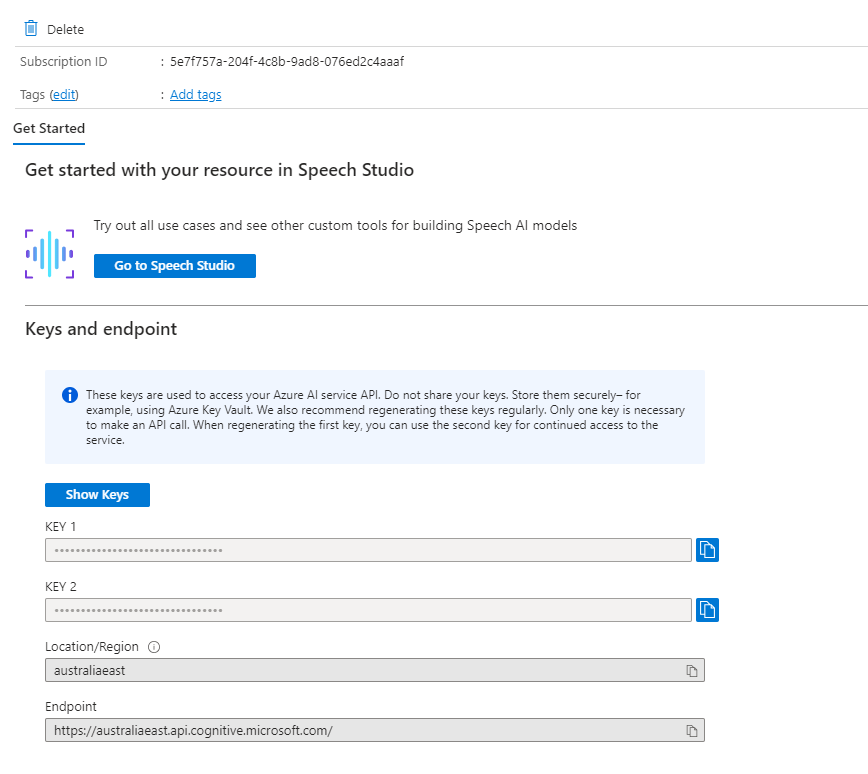Screen dimensions: 868x774
Task: Click the info icon beside Location/Region
Action: [x=154, y=647]
